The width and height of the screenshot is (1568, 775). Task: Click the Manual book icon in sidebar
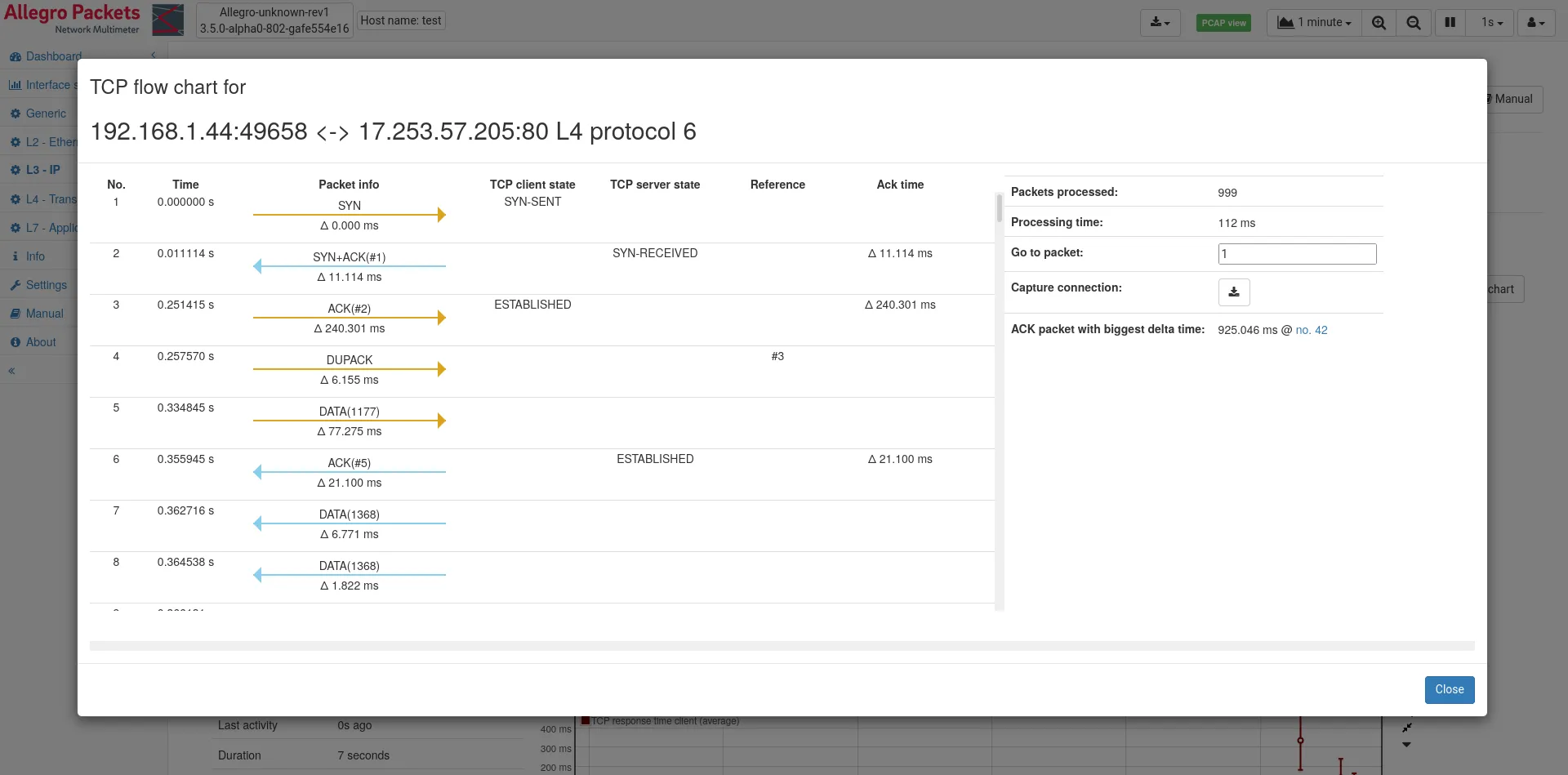click(15, 314)
